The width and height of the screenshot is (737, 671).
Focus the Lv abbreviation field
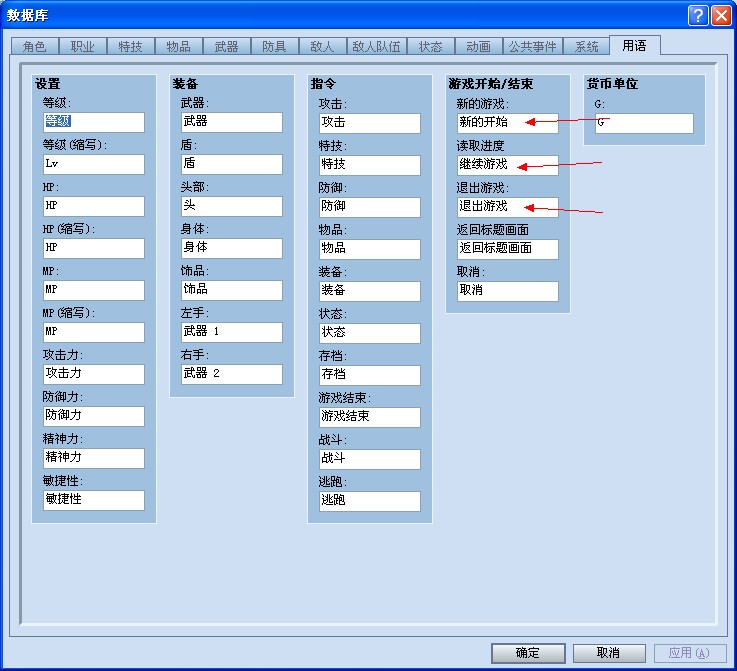pyautogui.click(x=94, y=164)
